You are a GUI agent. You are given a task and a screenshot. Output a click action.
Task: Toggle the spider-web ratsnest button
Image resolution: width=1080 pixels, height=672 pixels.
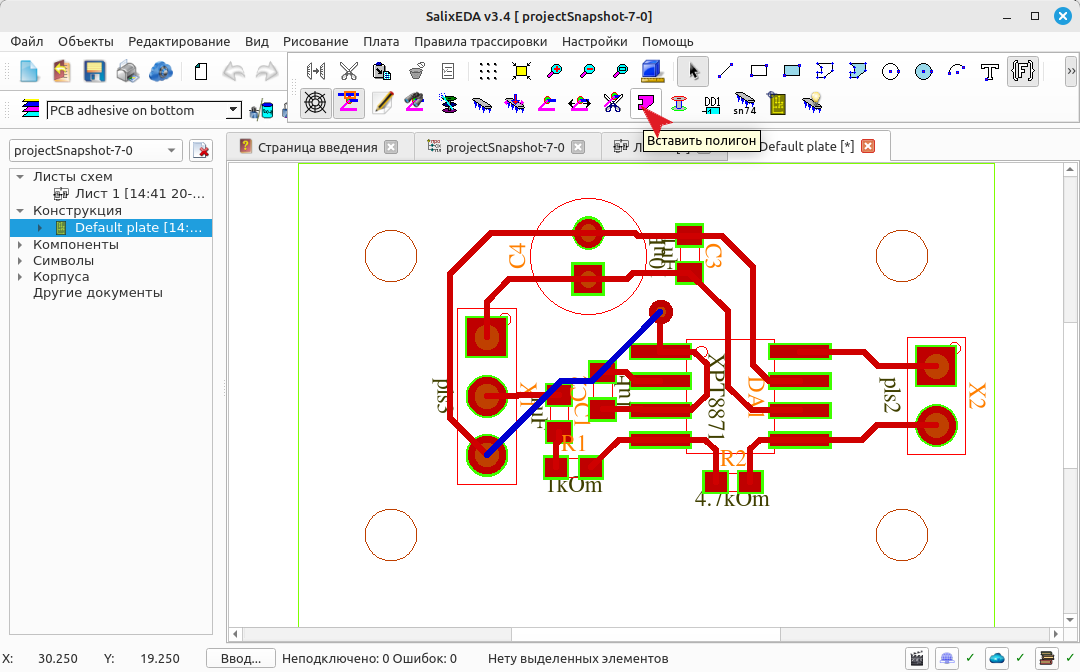(315, 104)
